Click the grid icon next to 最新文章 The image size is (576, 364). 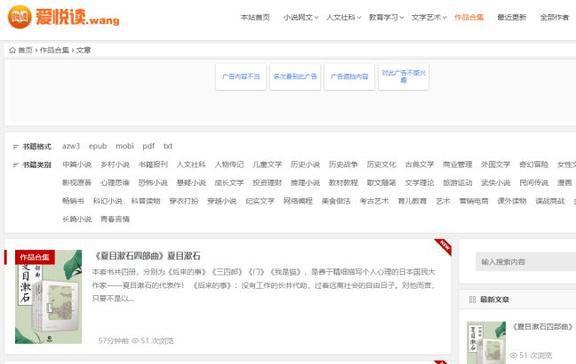point(472,299)
